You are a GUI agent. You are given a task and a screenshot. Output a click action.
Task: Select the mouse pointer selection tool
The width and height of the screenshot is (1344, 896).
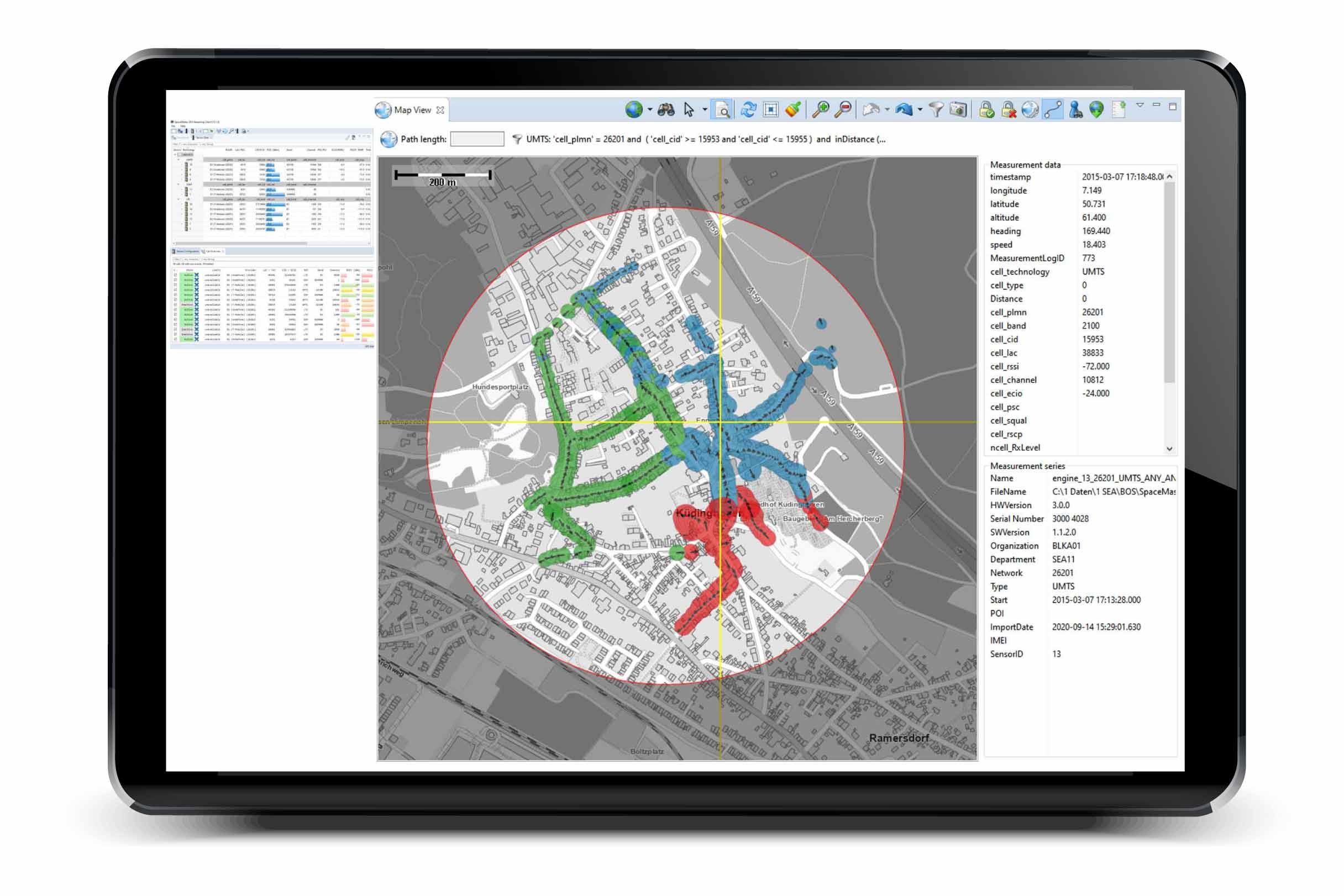[x=688, y=110]
